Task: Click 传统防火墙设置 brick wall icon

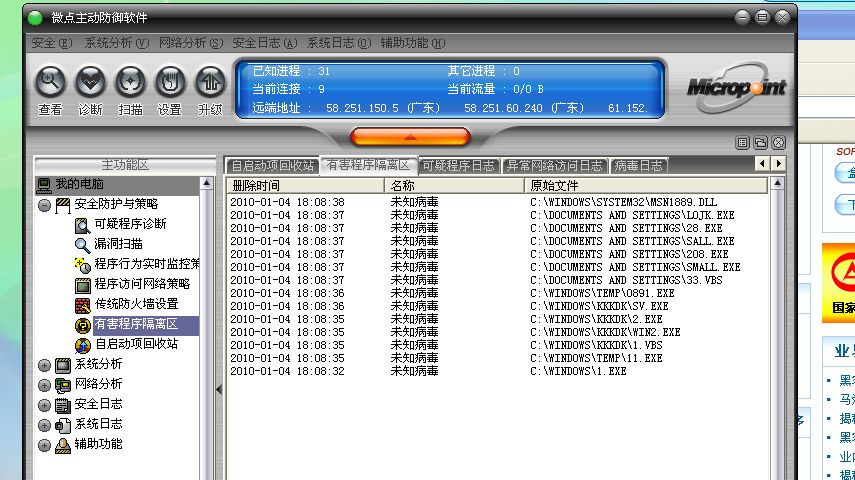Action: (x=82, y=305)
